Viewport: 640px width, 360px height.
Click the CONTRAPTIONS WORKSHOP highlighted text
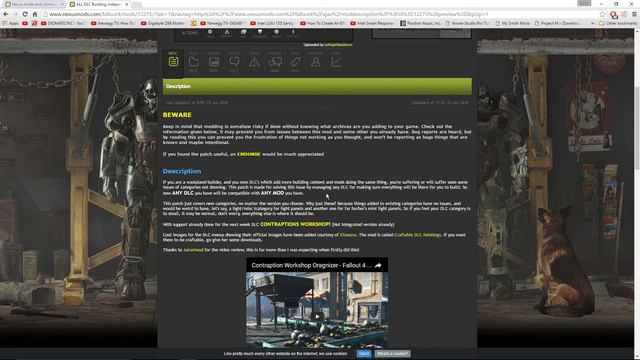295,224
